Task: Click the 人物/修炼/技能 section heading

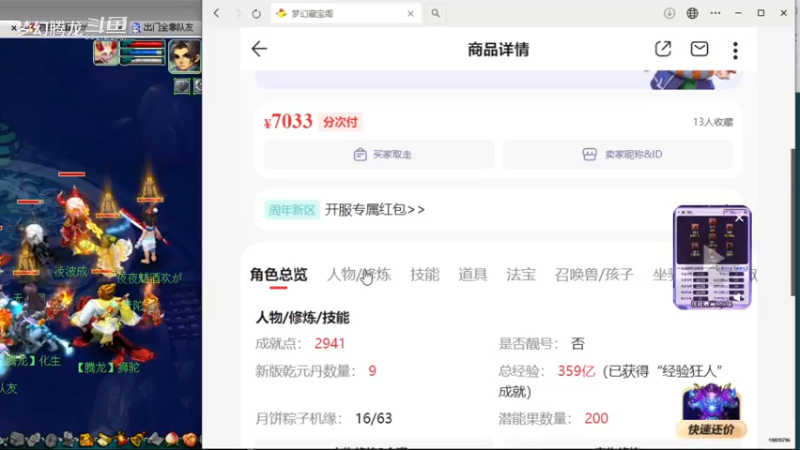Action: [x=302, y=318]
